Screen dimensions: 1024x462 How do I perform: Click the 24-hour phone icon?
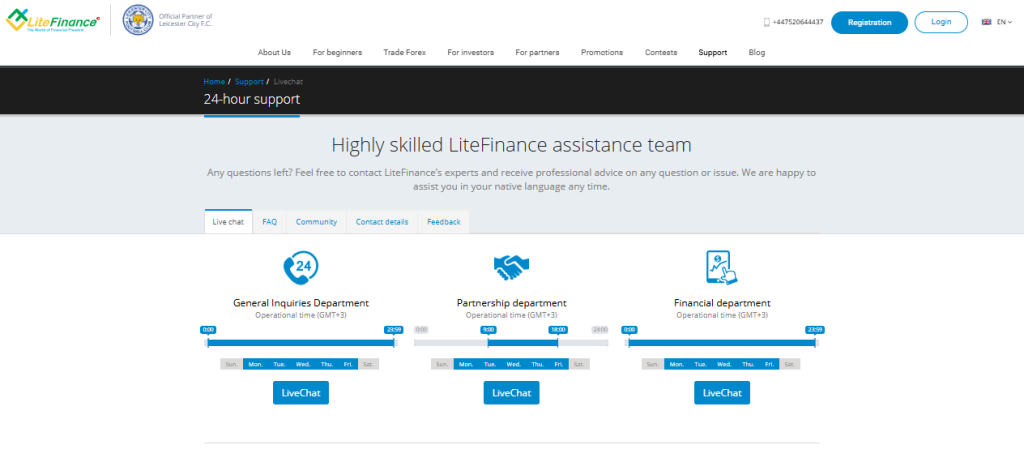301,268
